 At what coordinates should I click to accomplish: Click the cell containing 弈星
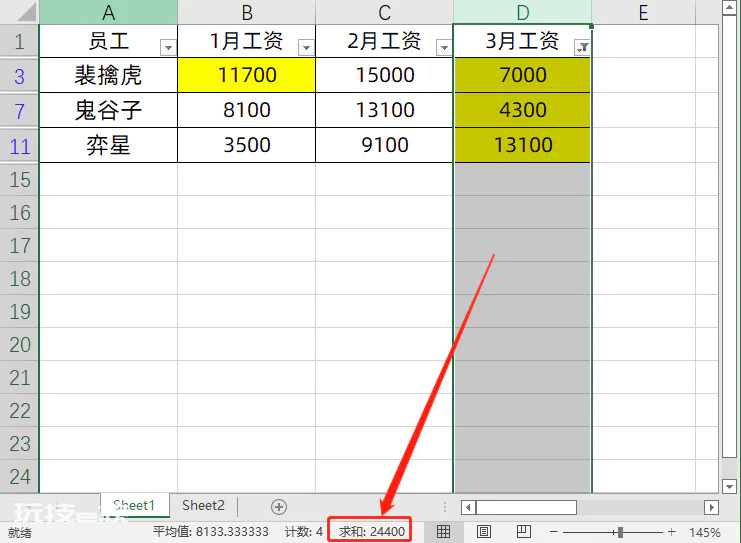click(x=109, y=145)
